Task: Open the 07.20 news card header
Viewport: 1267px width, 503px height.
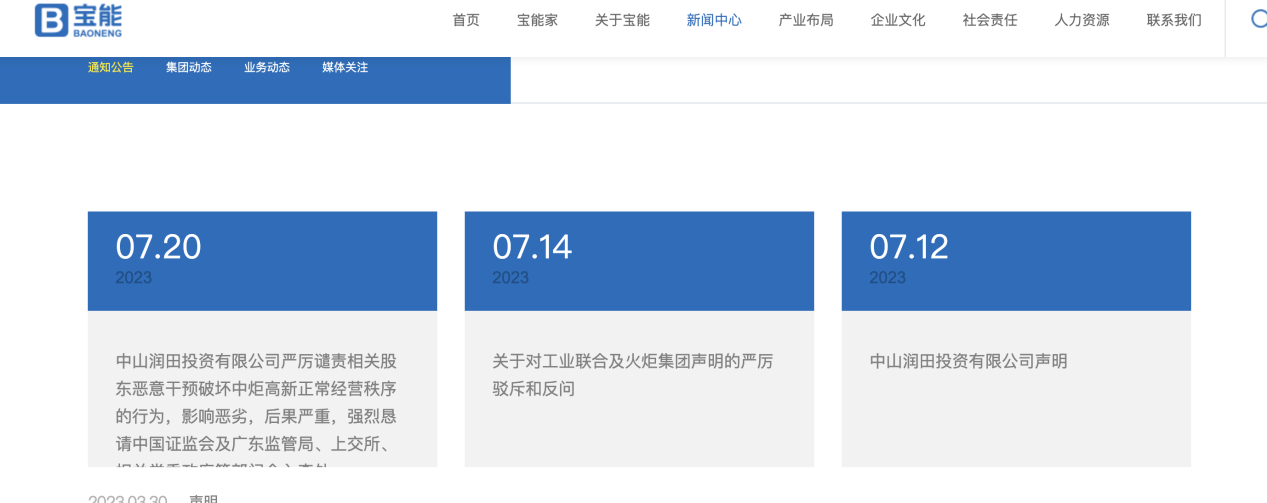Action: point(262,261)
